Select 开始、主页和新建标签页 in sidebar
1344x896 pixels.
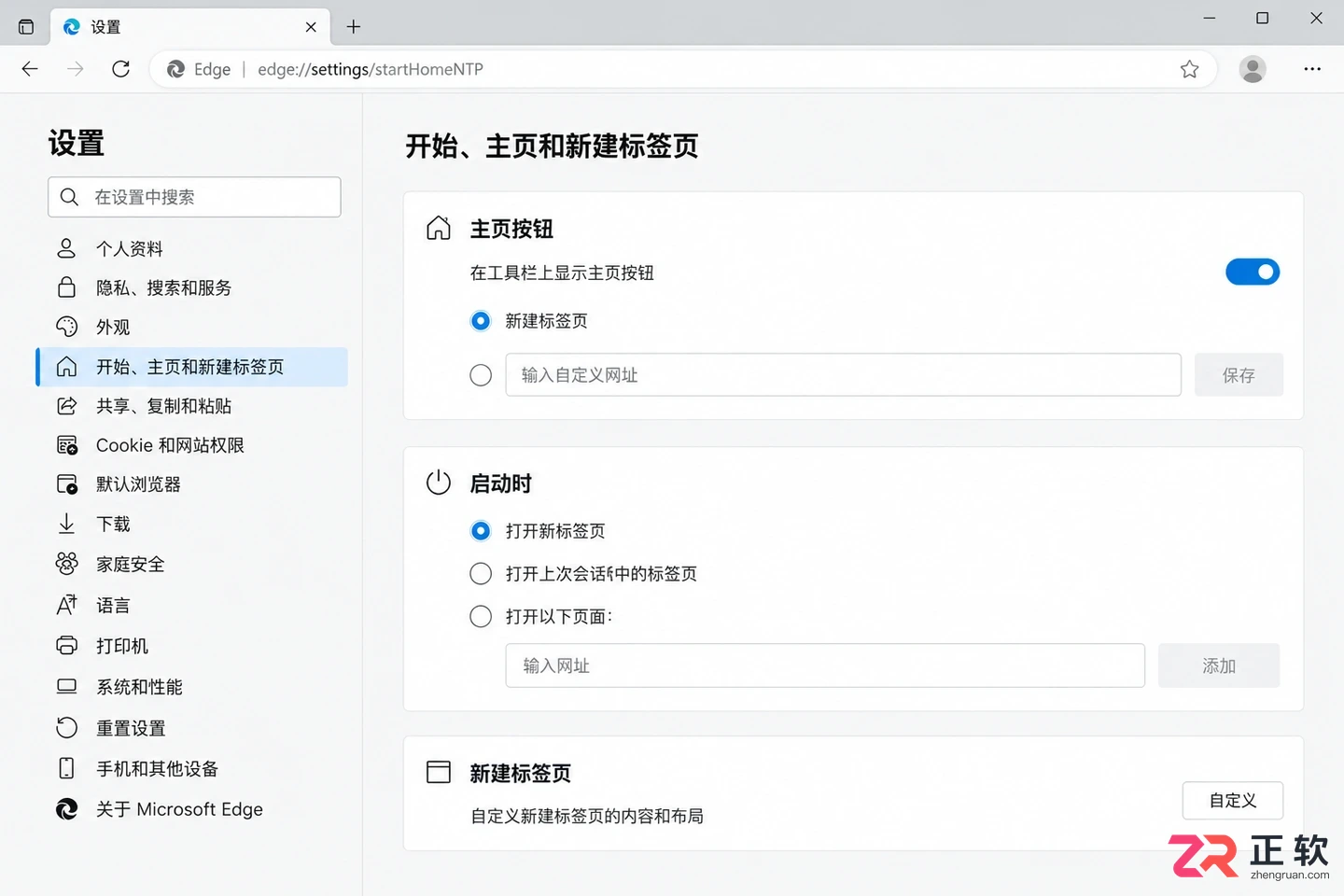(192, 367)
